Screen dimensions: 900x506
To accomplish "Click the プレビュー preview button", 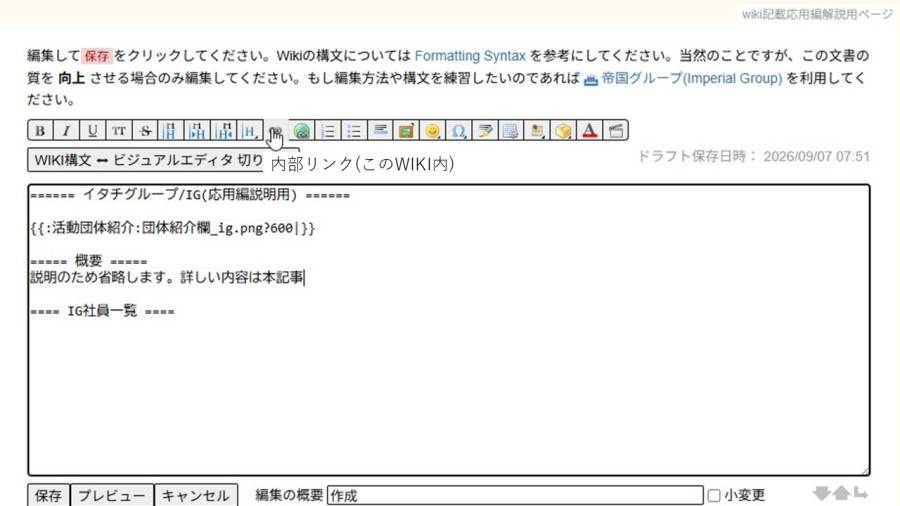I will coord(112,495).
